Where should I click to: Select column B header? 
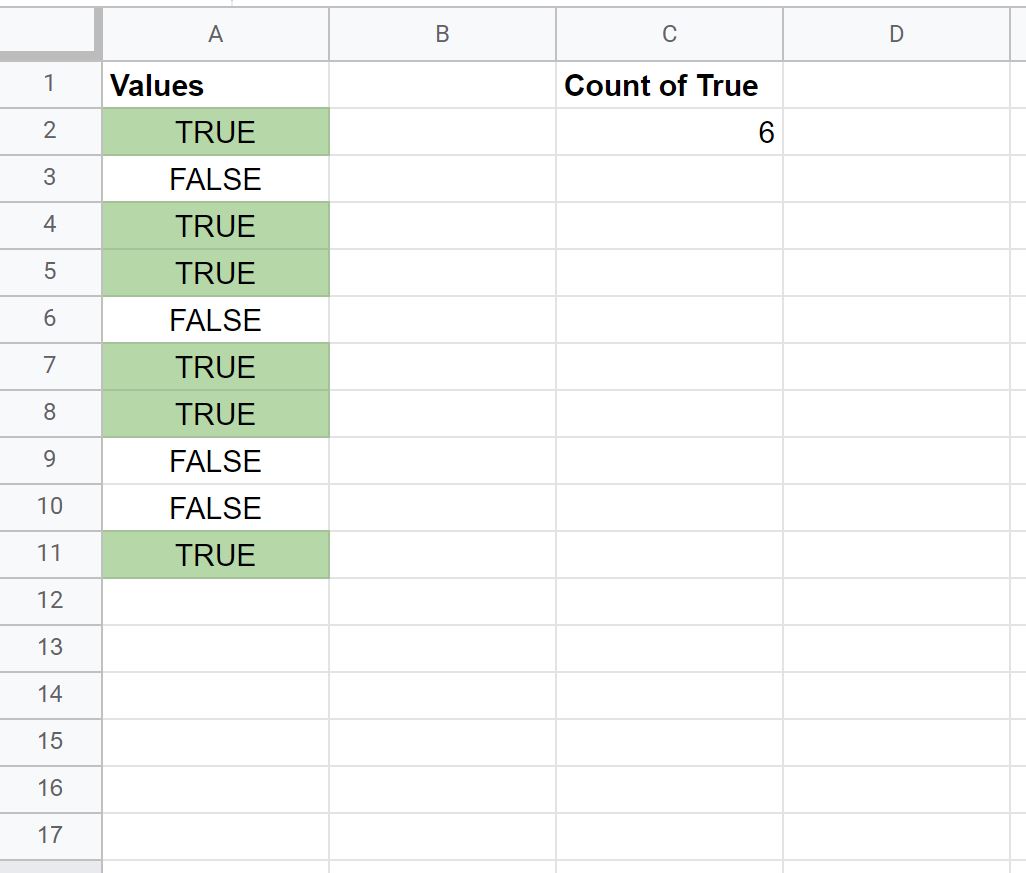[x=442, y=34]
